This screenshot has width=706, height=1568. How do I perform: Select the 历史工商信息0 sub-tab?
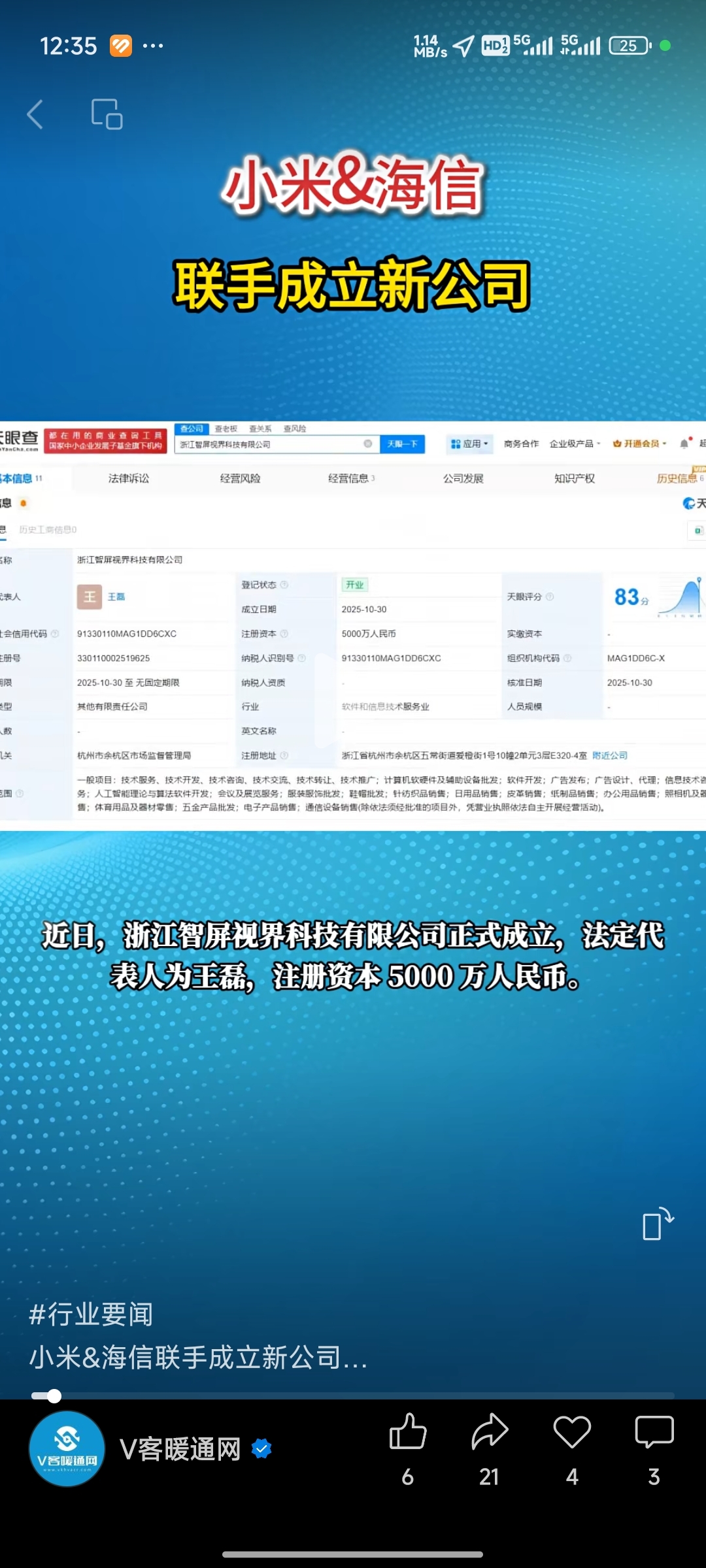(x=48, y=529)
